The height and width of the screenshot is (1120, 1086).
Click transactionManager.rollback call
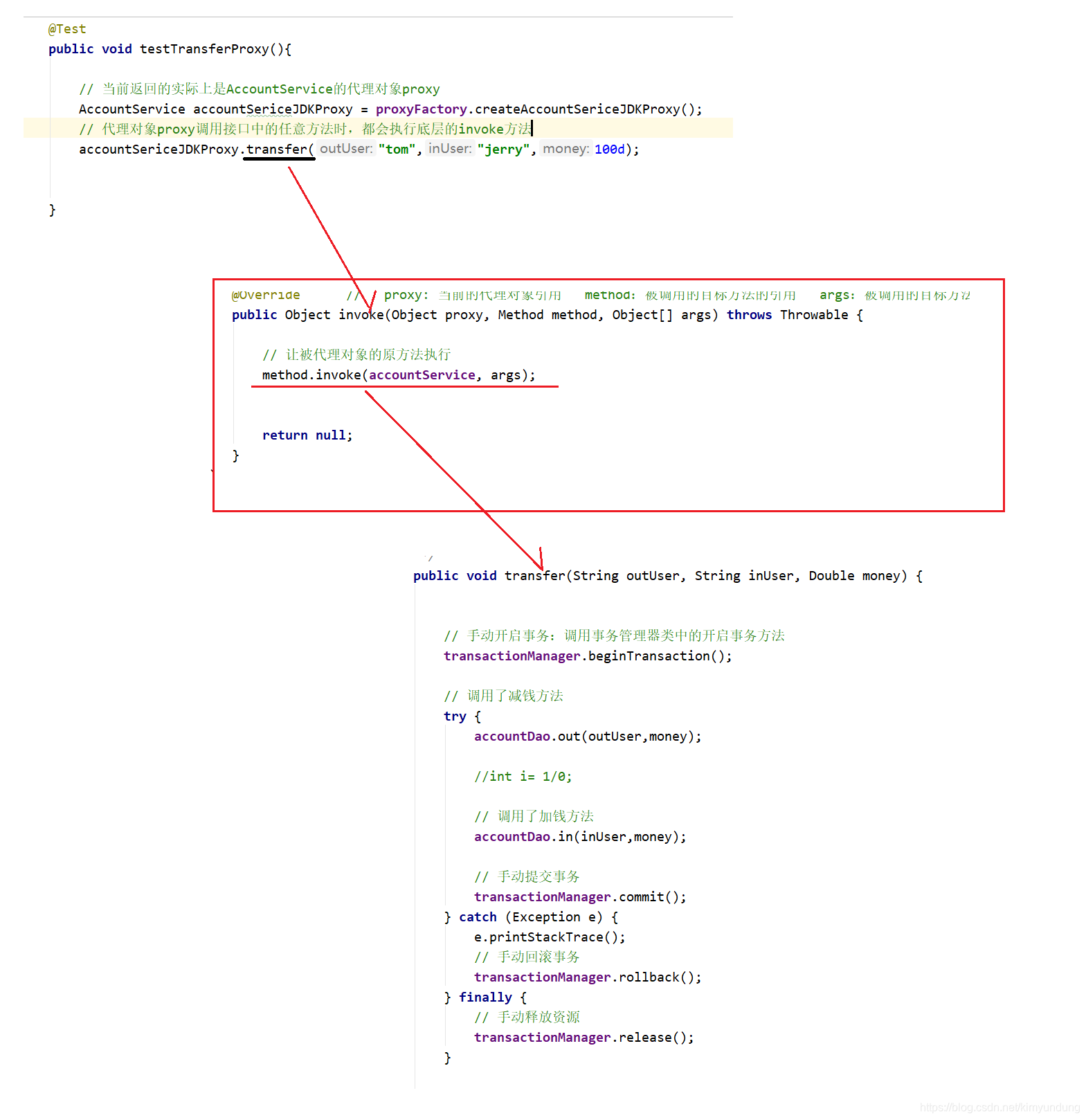tap(588, 977)
